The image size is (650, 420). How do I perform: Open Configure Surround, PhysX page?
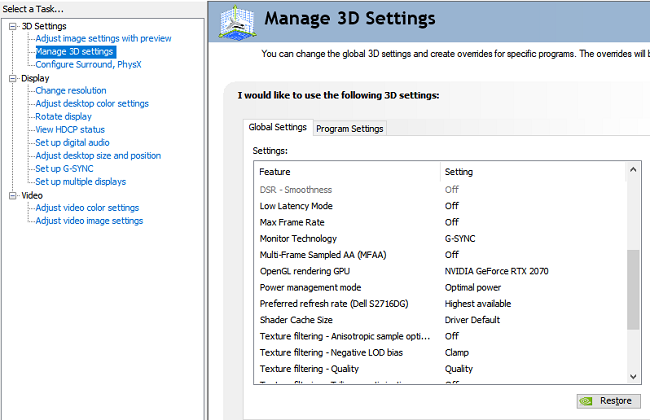click(x=90, y=64)
